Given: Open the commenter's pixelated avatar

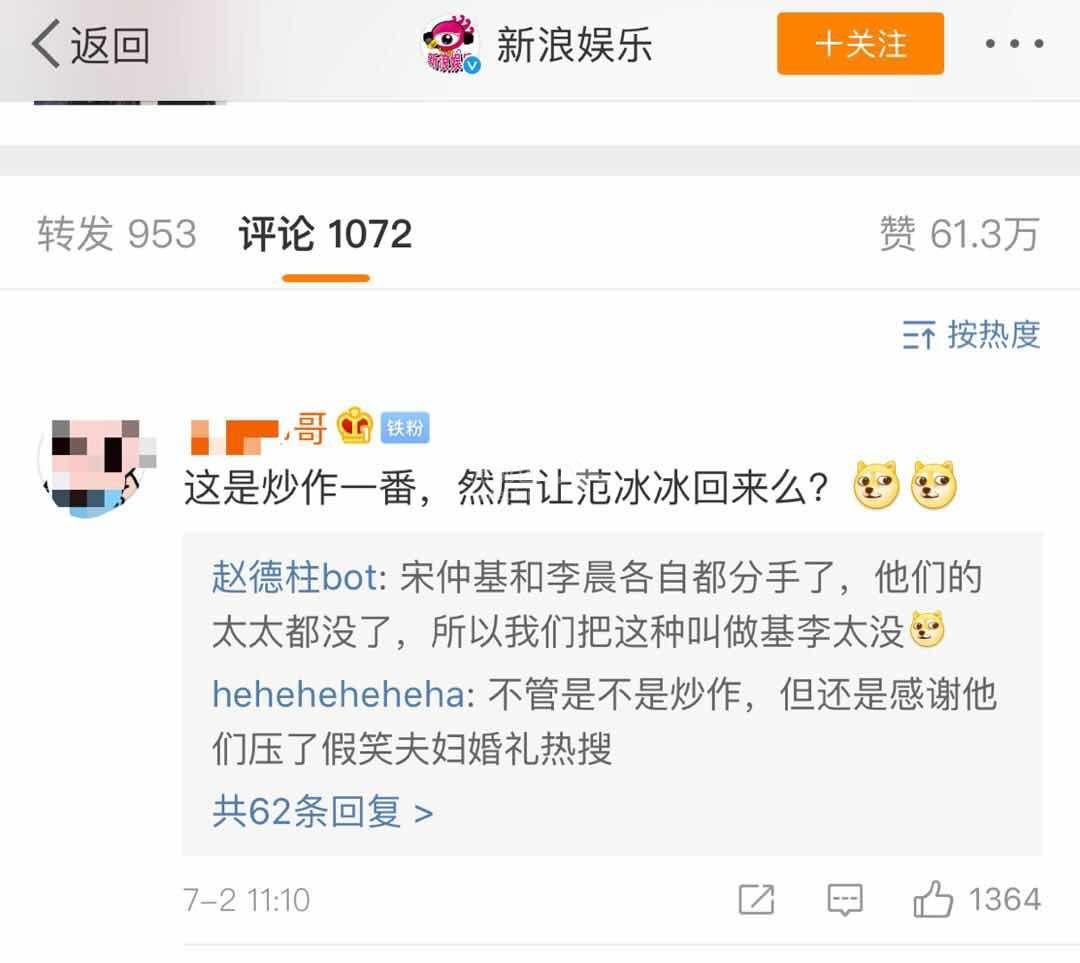Looking at the screenshot, I should (x=96, y=468).
